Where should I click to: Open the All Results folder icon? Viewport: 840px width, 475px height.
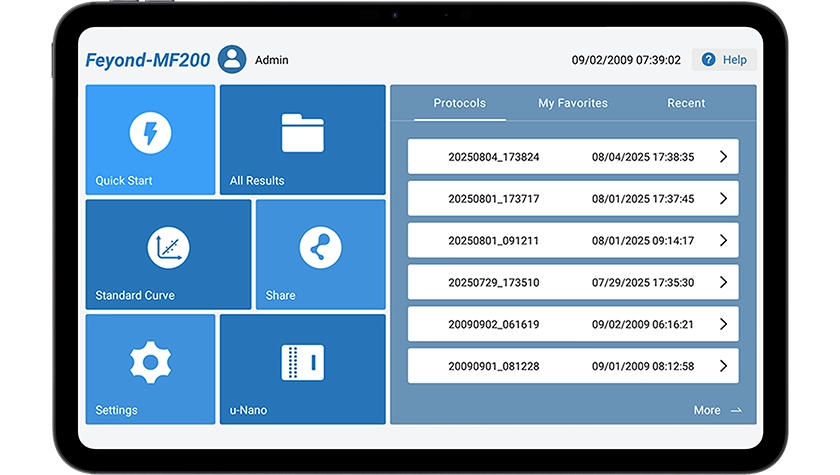click(303, 133)
